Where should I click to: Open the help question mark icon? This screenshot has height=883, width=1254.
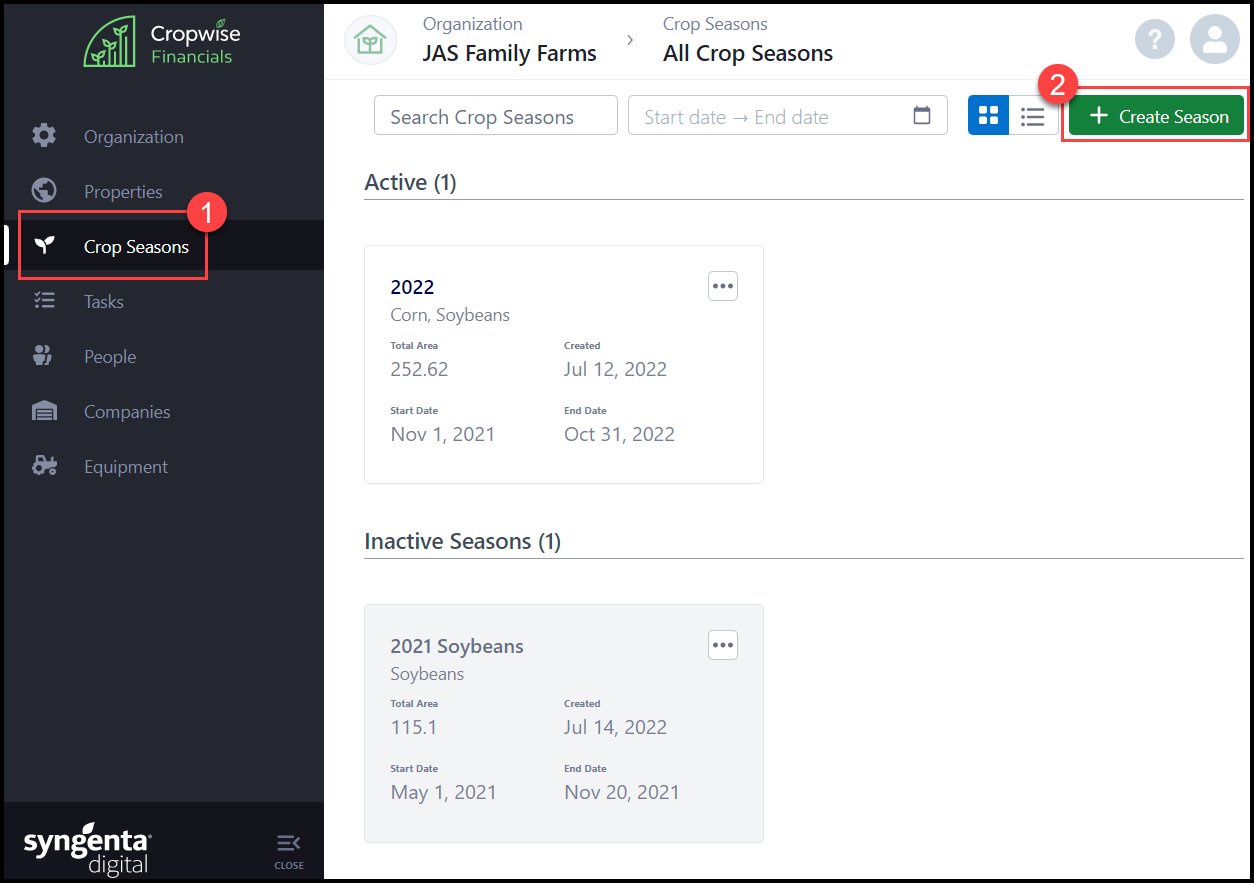1155,40
